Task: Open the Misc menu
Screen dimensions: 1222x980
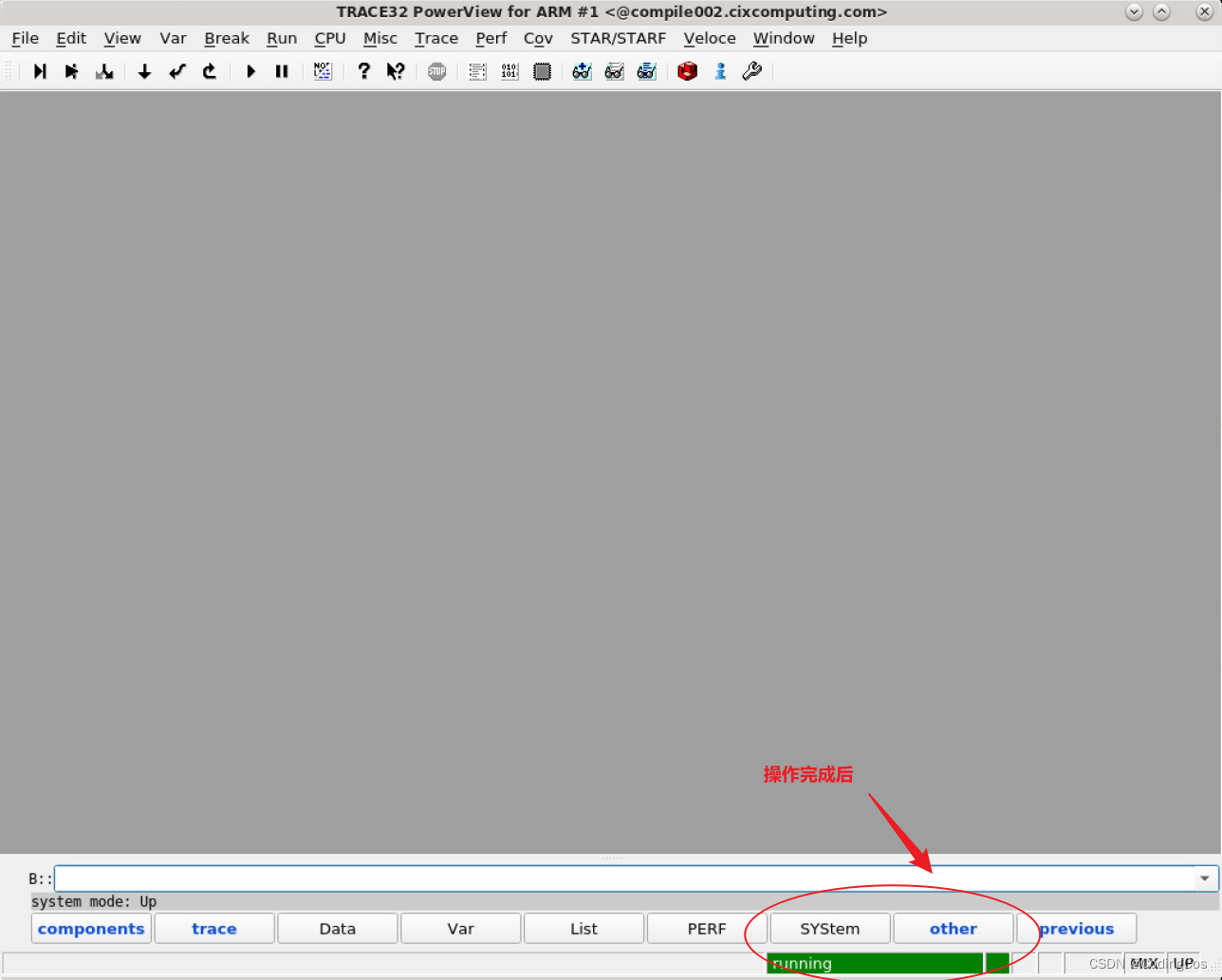Action: pyautogui.click(x=380, y=38)
